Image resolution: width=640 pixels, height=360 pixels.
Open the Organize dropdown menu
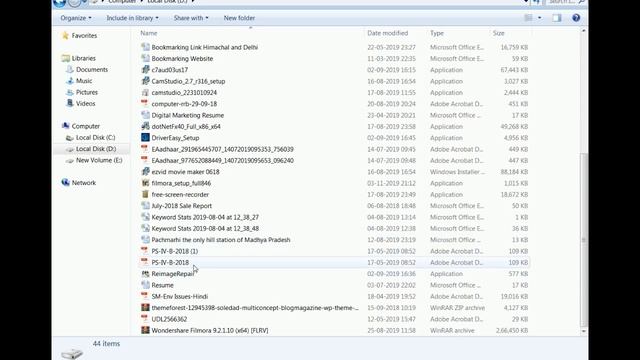pos(76,18)
